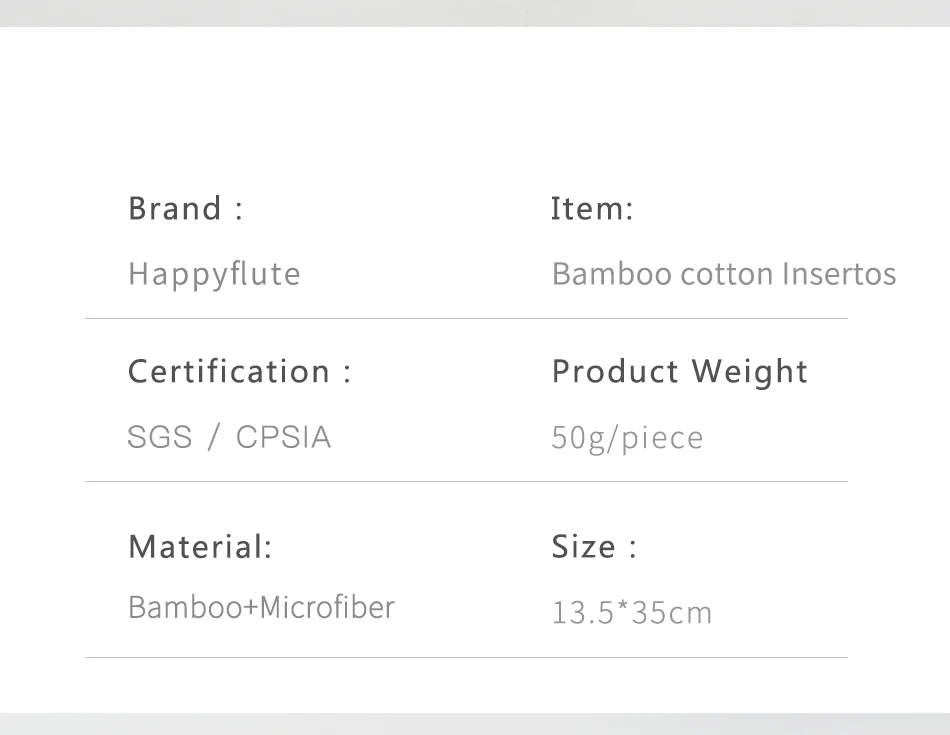Click the divider line under the 50g/piece row
Viewport: 950px width, 735px height.
pyautogui.click(x=466, y=482)
